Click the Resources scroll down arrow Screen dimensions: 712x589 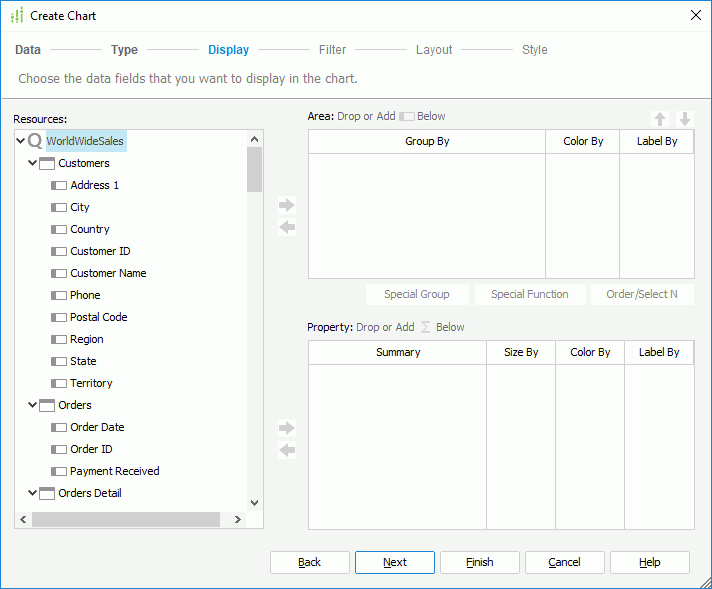coord(254,503)
